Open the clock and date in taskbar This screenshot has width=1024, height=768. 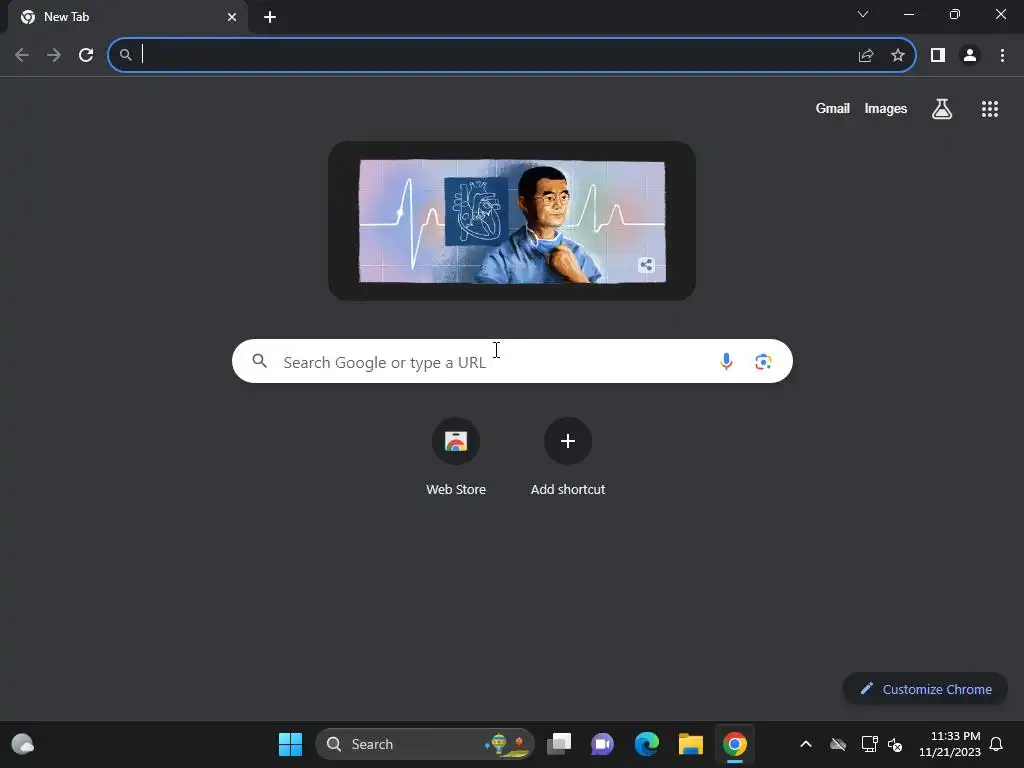[x=950, y=744]
